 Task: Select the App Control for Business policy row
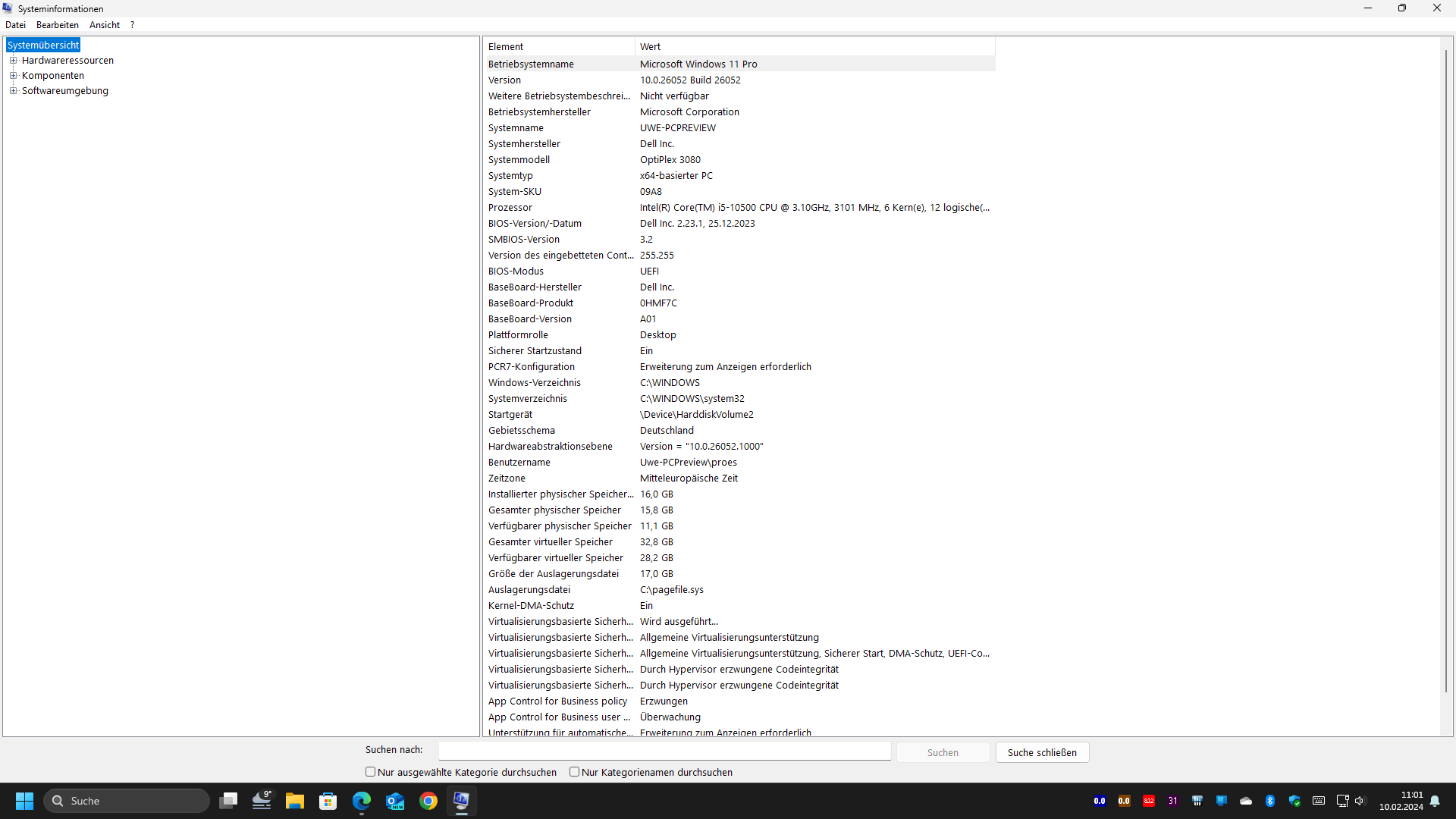(739, 701)
